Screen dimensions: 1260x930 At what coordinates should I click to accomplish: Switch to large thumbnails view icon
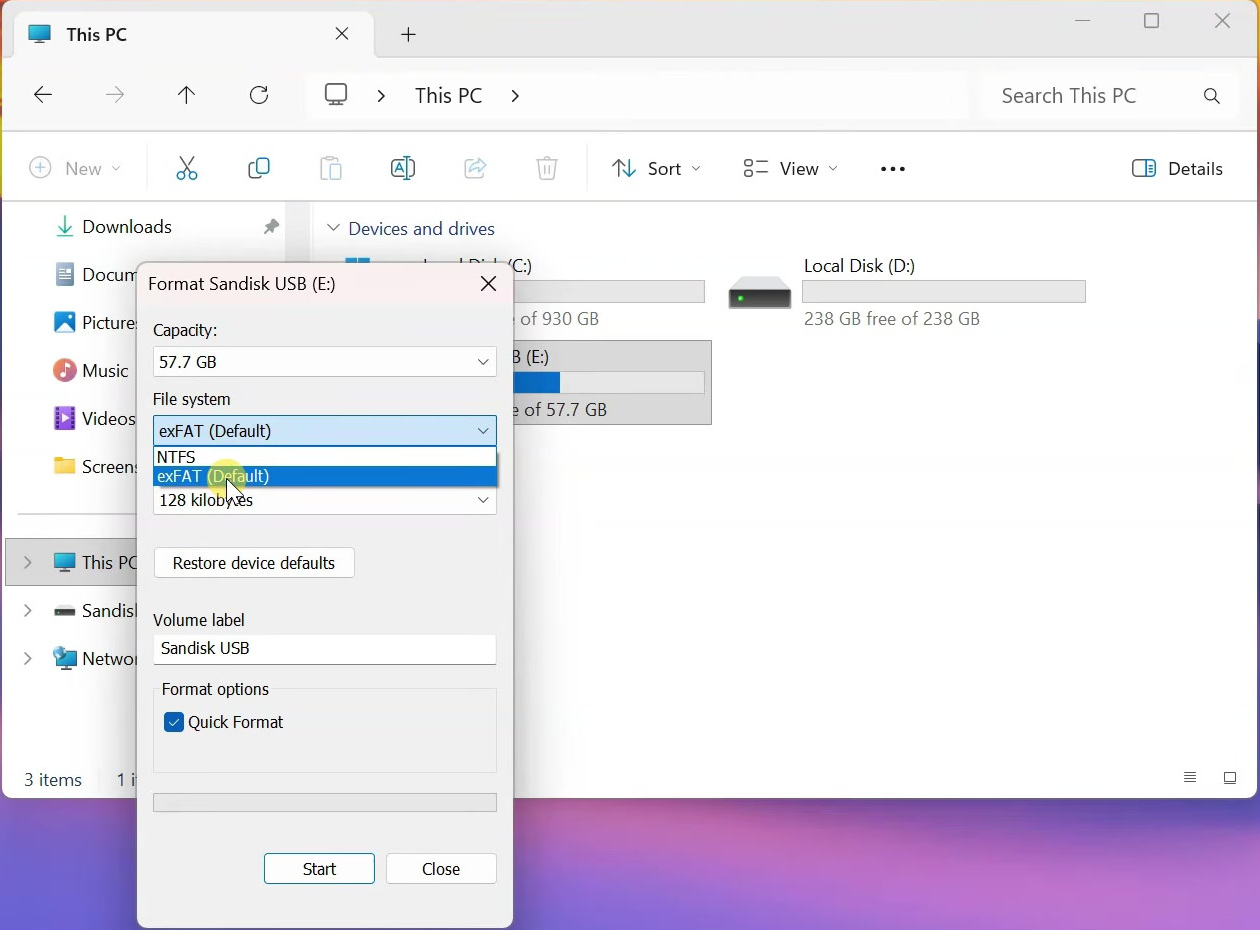click(x=1230, y=778)
